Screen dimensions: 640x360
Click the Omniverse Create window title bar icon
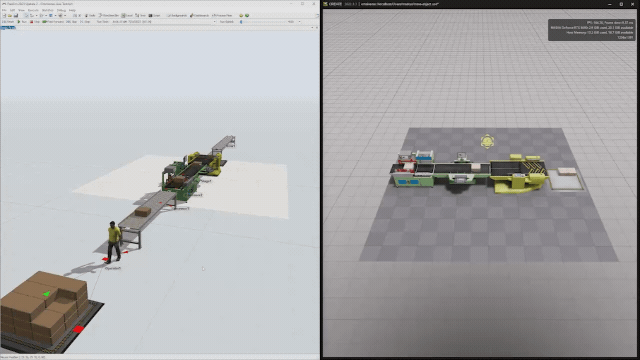325,4
